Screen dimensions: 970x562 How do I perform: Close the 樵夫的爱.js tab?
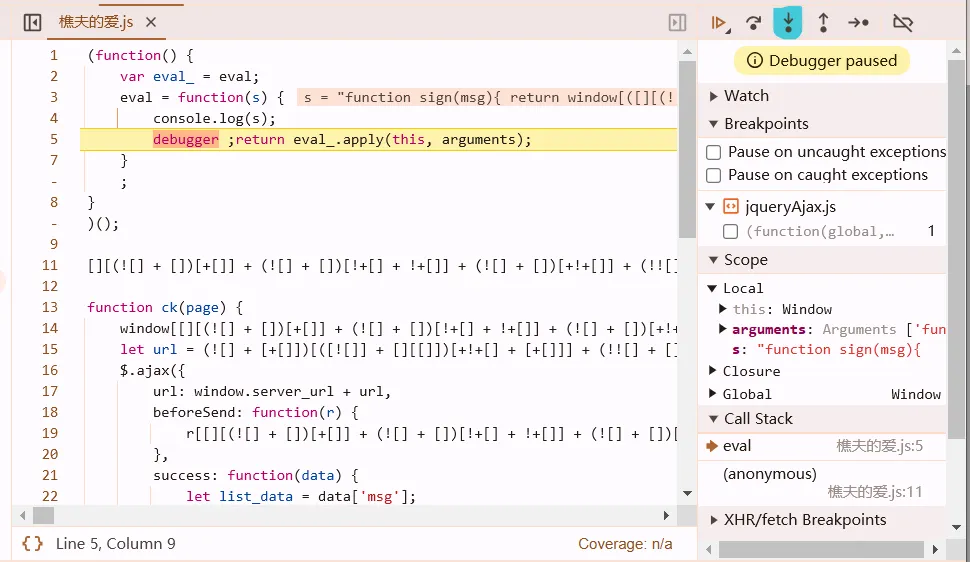point(151,23)
